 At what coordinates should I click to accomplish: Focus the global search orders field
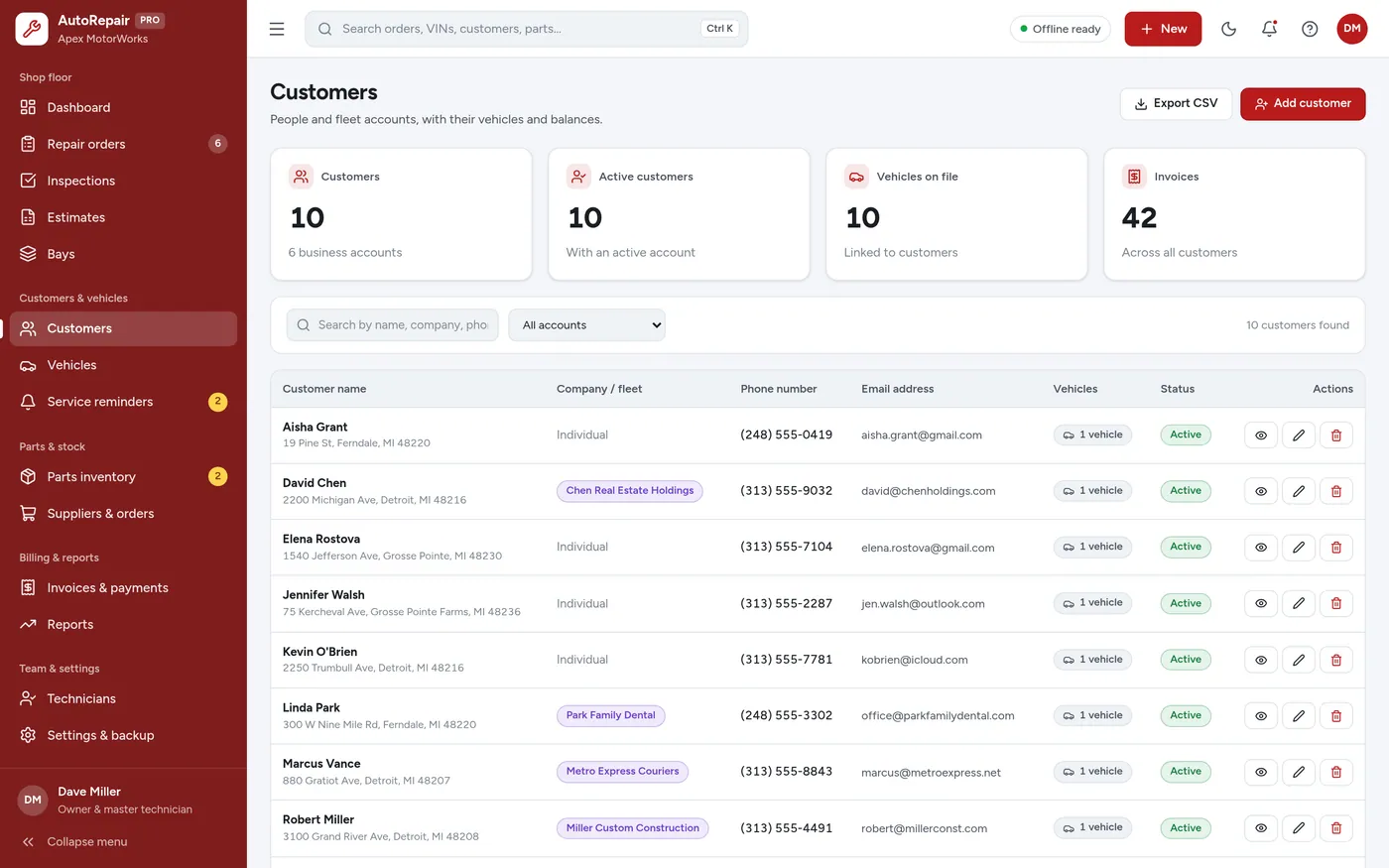pyautogui.click(x=527, y=29)
